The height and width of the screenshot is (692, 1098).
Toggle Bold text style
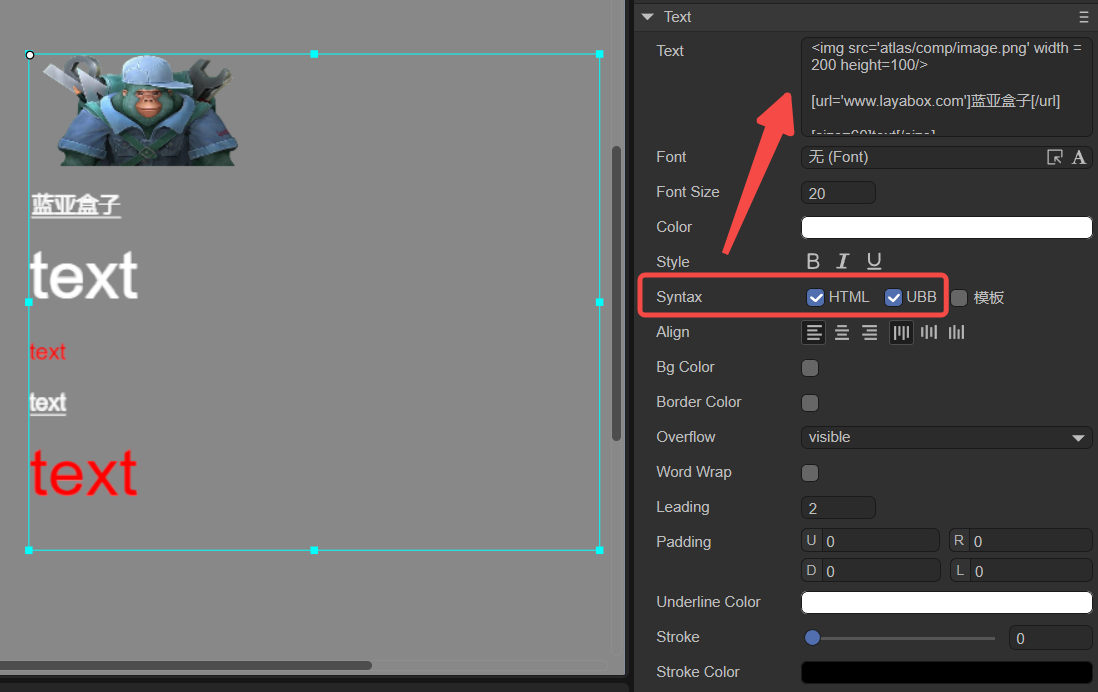pyautogui.click(x=812, y=261)
